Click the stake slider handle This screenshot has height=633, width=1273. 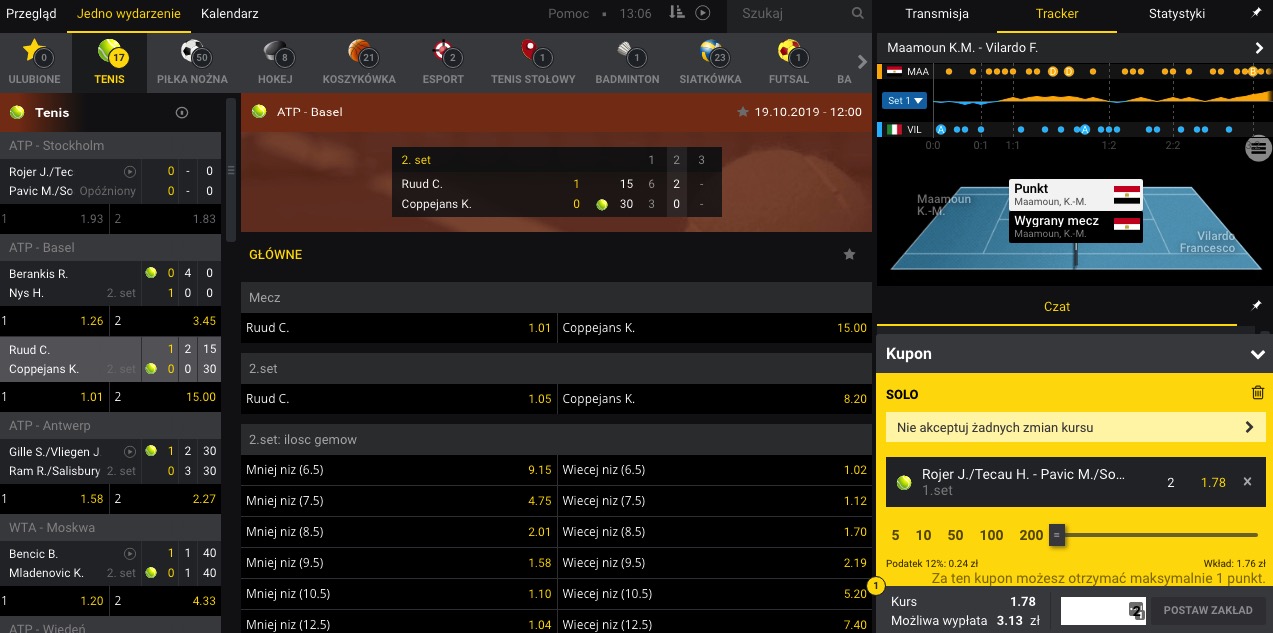1056,536
